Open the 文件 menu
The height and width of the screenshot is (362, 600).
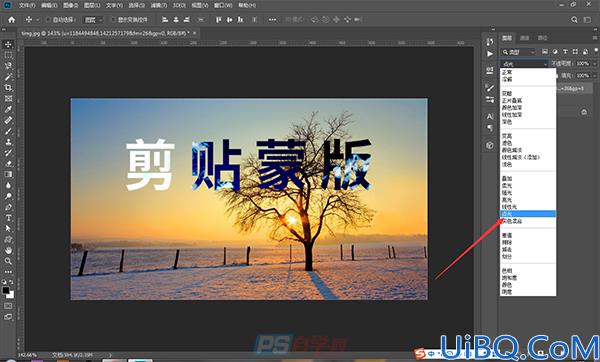(x=27, y=5)
